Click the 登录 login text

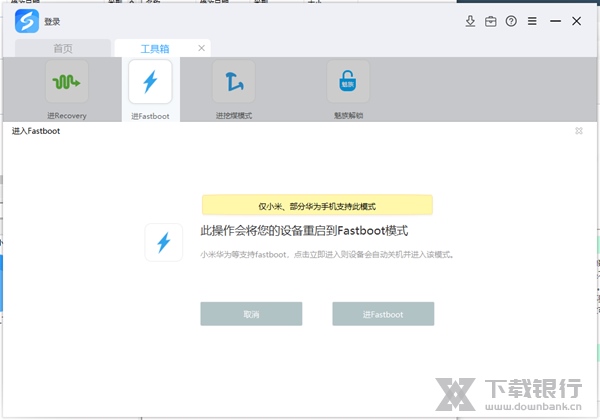pyautogui.click(x=52, y=21)
